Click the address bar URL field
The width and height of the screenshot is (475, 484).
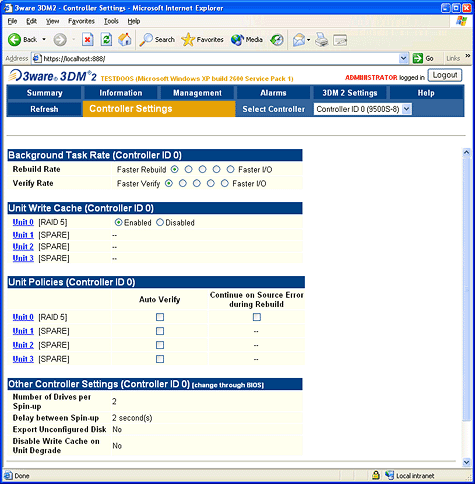click(x=220, y=58)
